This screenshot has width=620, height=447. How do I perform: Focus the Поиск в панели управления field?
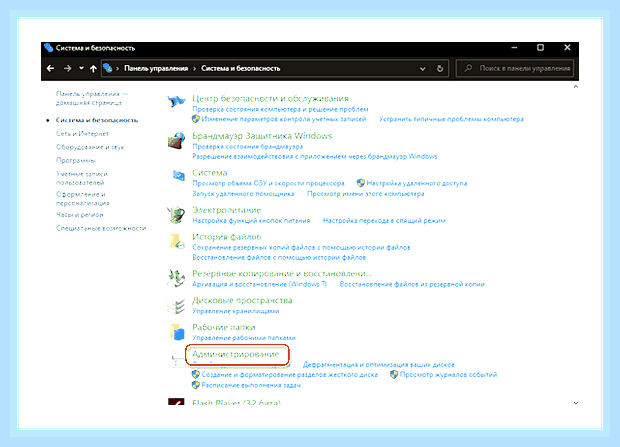[x=514, y=68]
